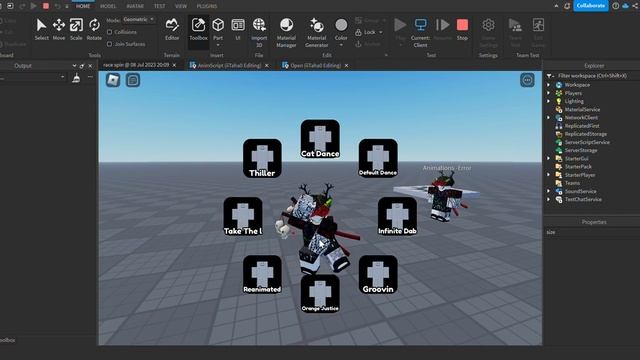Select ServerScriptService in Explorer

tap(587, 142)
